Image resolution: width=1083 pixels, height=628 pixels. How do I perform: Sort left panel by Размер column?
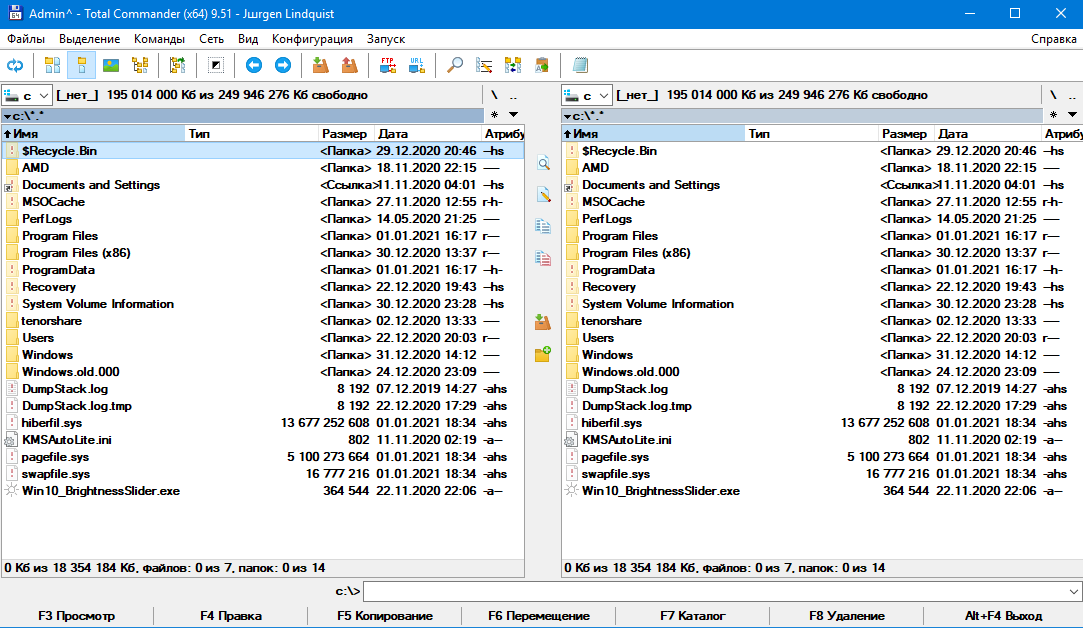pyautogui.click(x=345, y=134)
